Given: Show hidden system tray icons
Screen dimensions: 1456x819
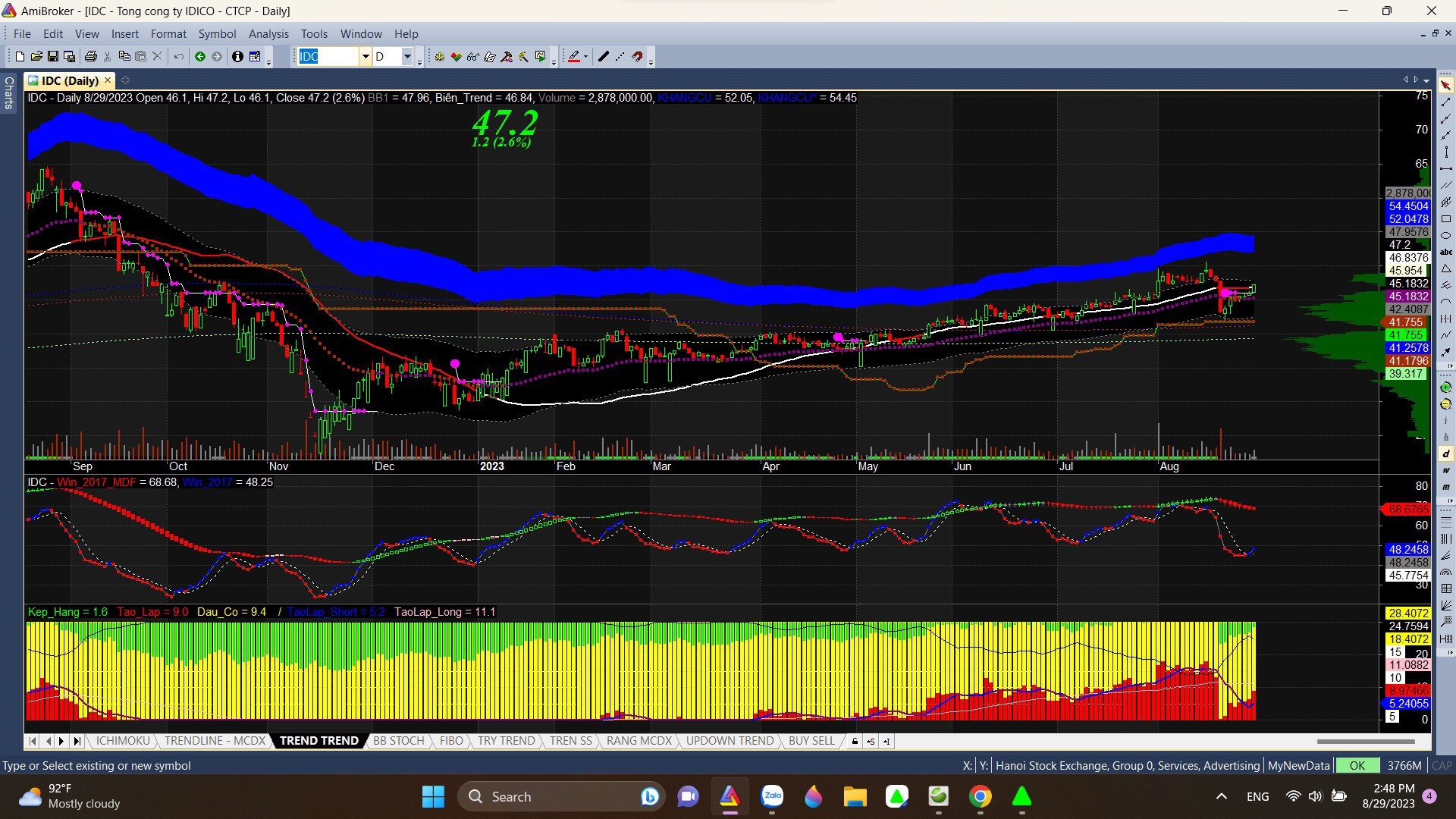Looking at the screenshot, I should 1221,796.
